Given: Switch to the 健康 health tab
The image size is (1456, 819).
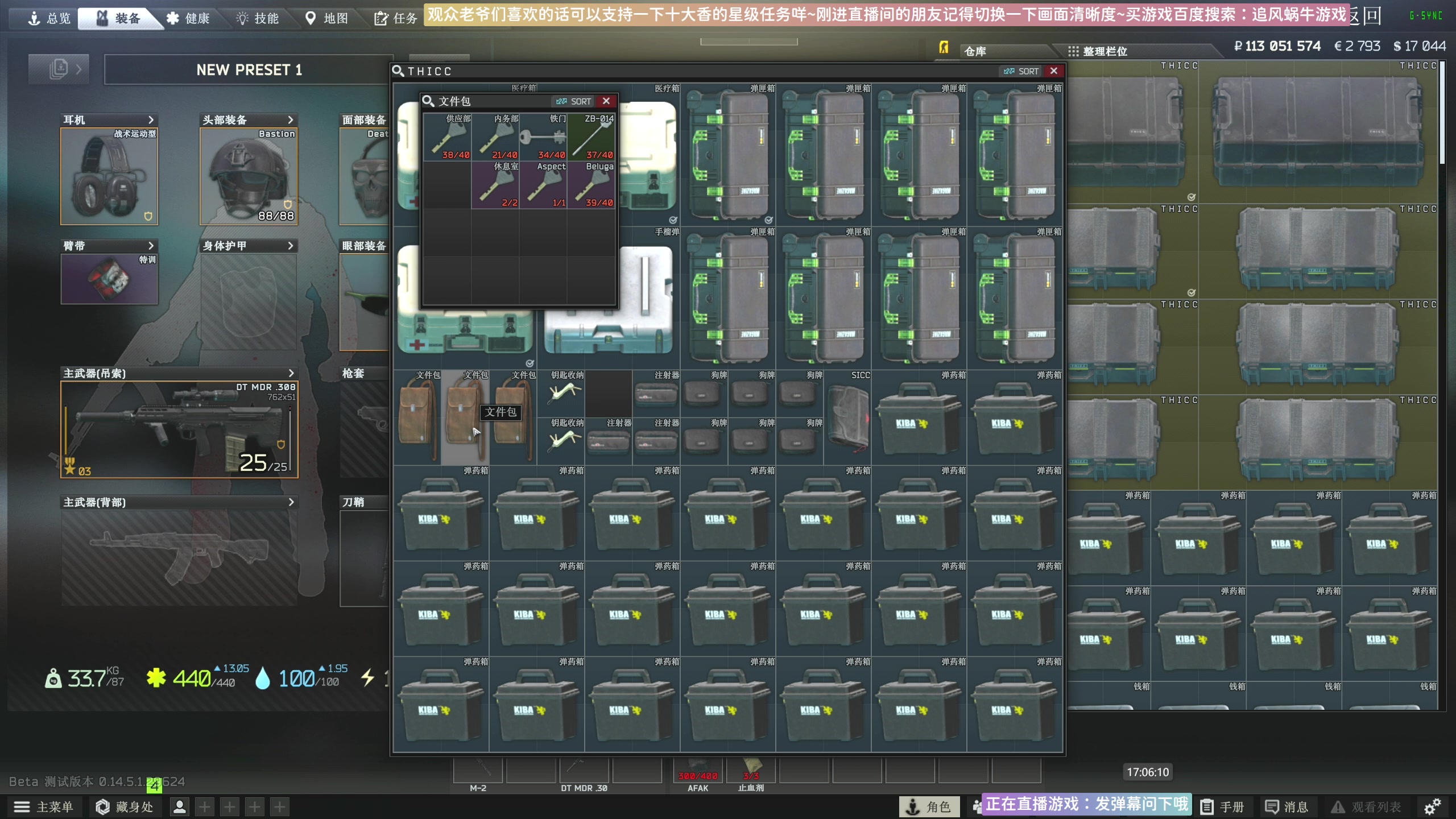Looking at the screenshot, I should coord(188,18).
